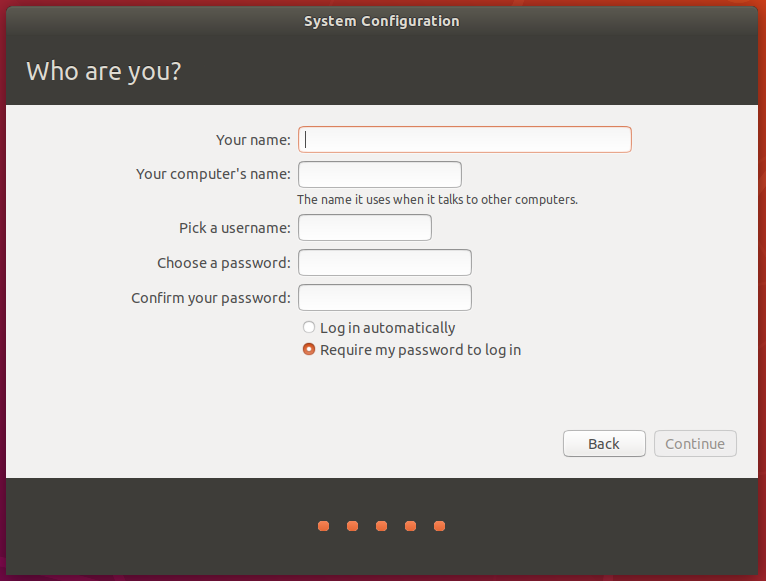Click the greyed-out Continue button
Screen dimensions: 766x581
click(x=695, y=444)
